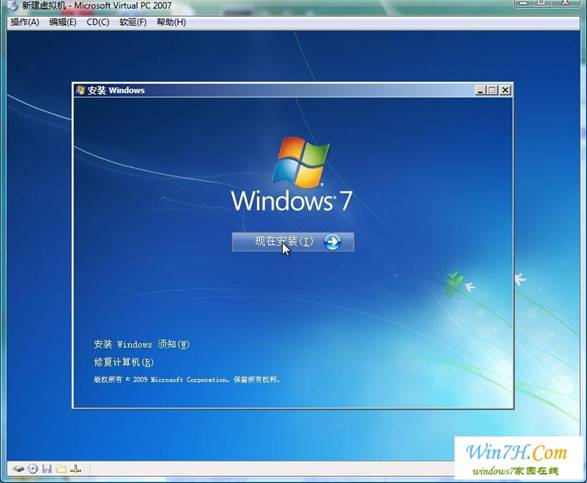
Task: Click the Windows flag logo
Action: [301, 162]
